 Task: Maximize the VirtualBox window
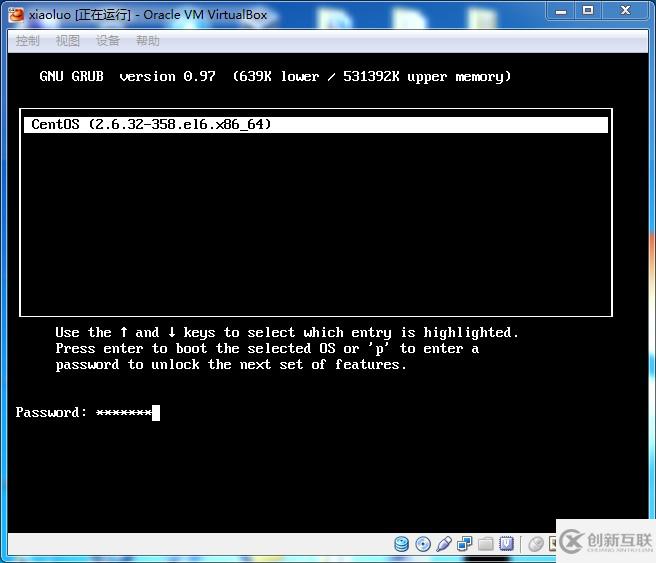tap(588, 10)
